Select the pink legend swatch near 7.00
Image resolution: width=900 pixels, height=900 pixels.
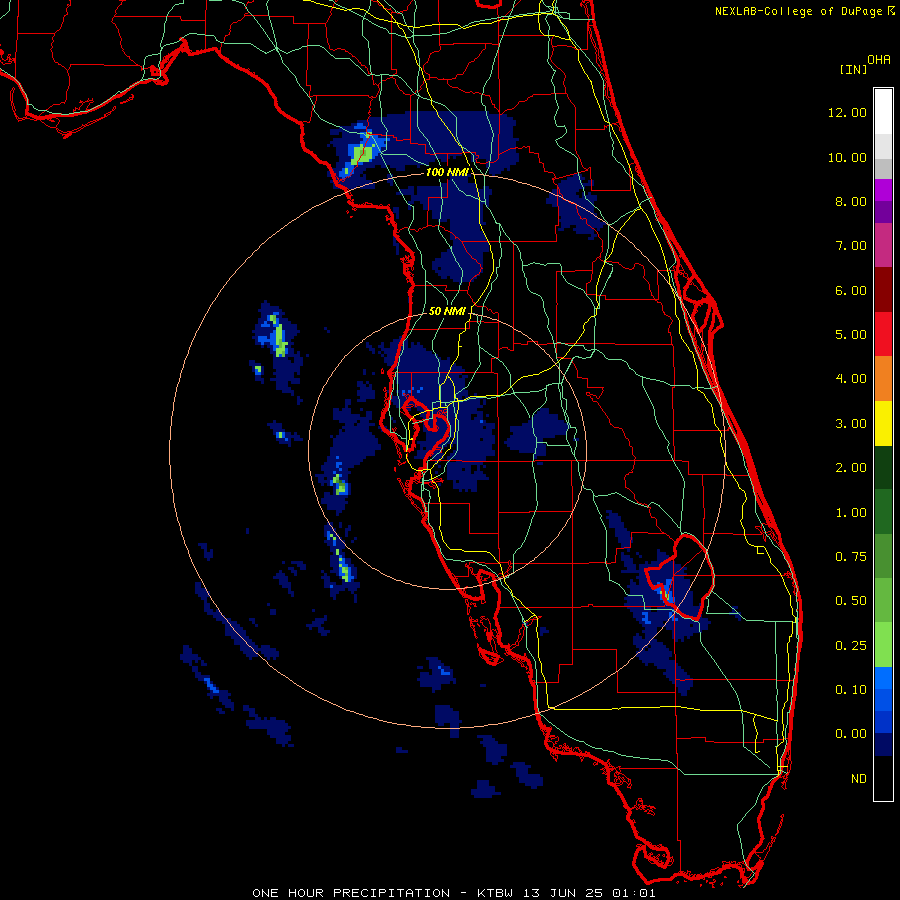[x=883, y=245]
